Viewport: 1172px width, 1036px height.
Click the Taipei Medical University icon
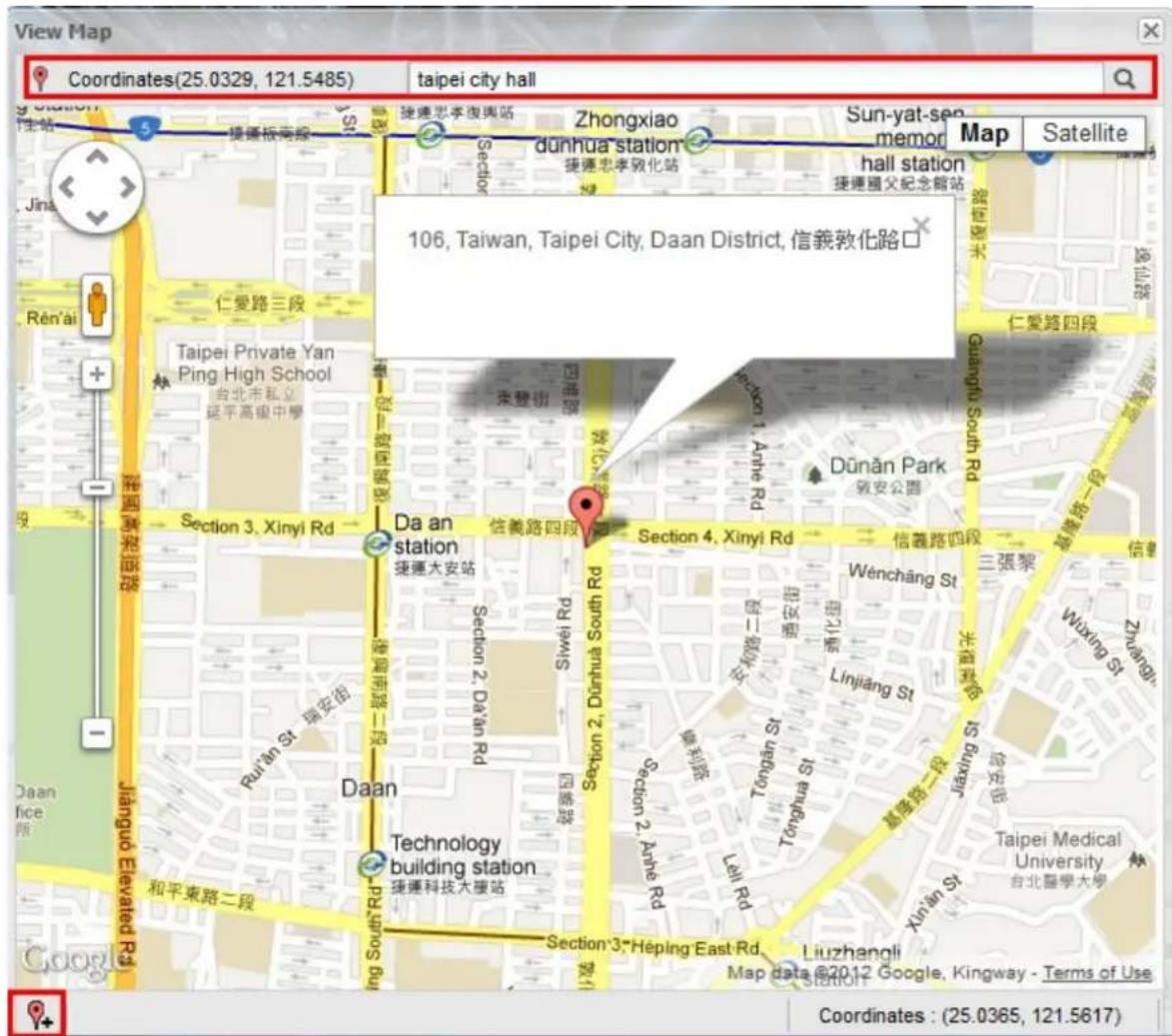[1138, 860]
